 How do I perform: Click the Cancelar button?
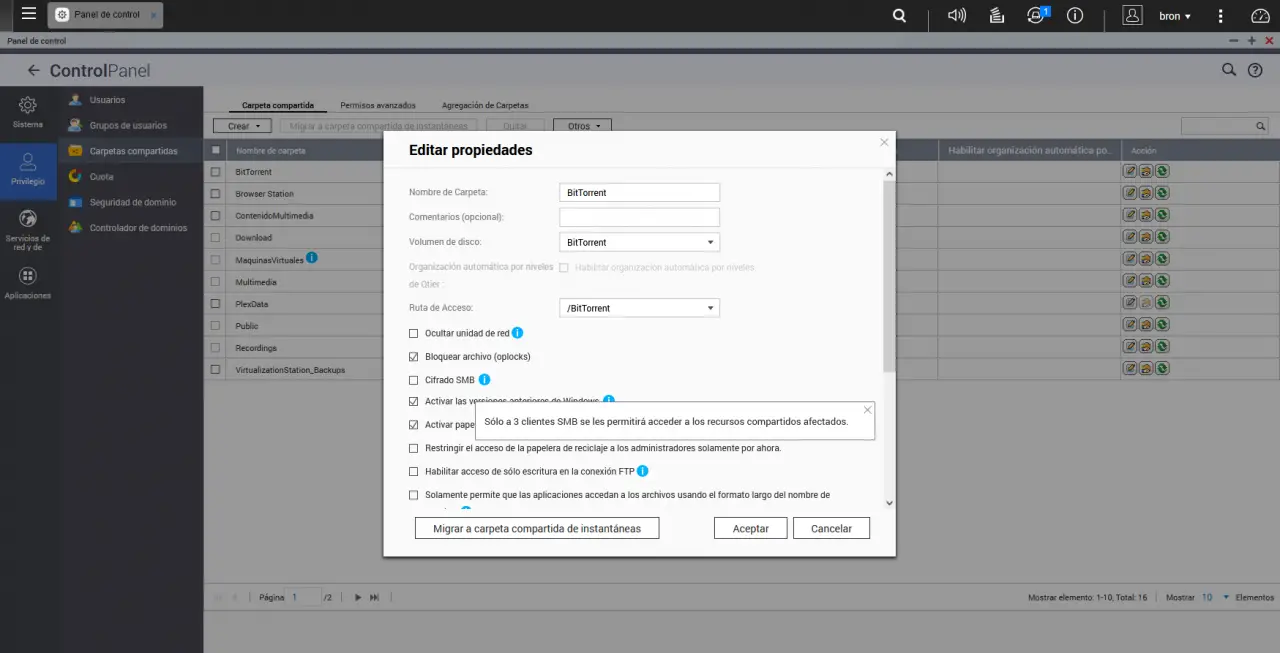pos(831,528)
